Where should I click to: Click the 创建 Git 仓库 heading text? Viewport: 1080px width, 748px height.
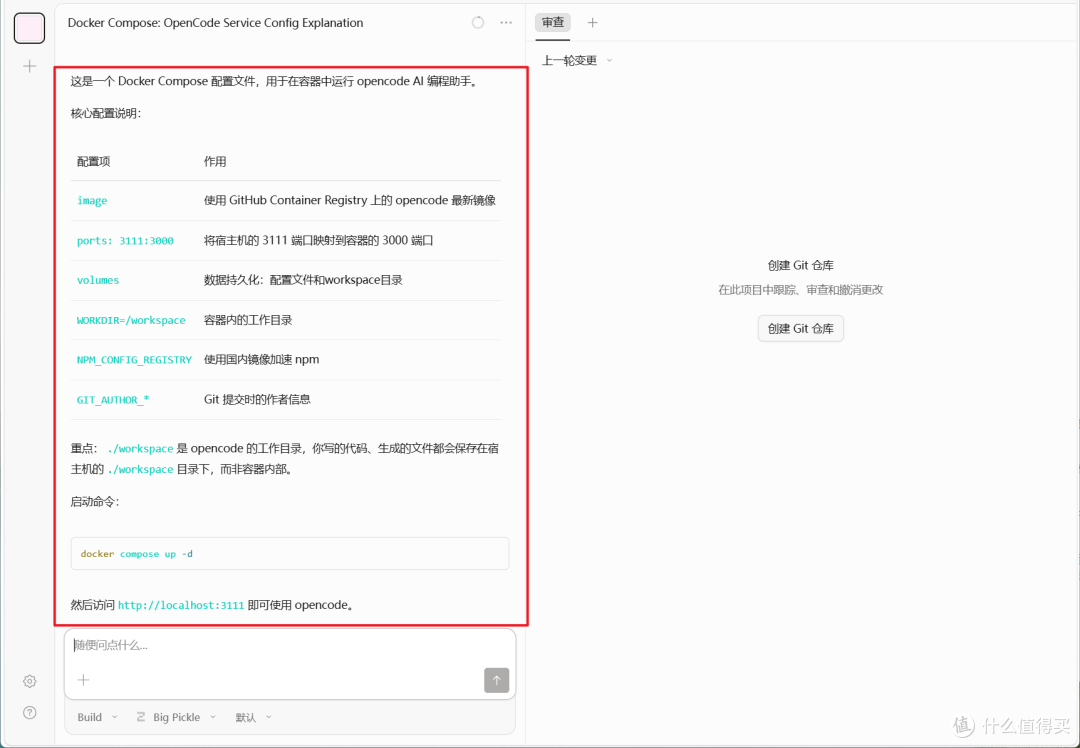pyautogui.click(x=800, y=265)
